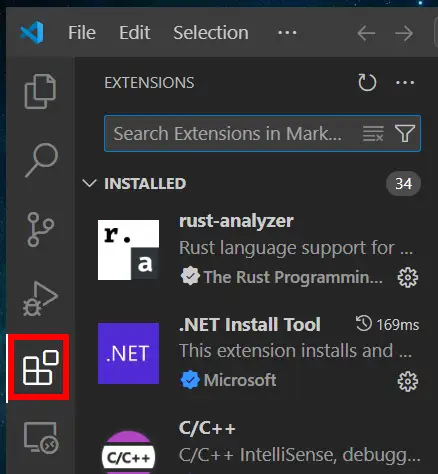Manage rust-analyzer via its gear icon

coord(408,277)
